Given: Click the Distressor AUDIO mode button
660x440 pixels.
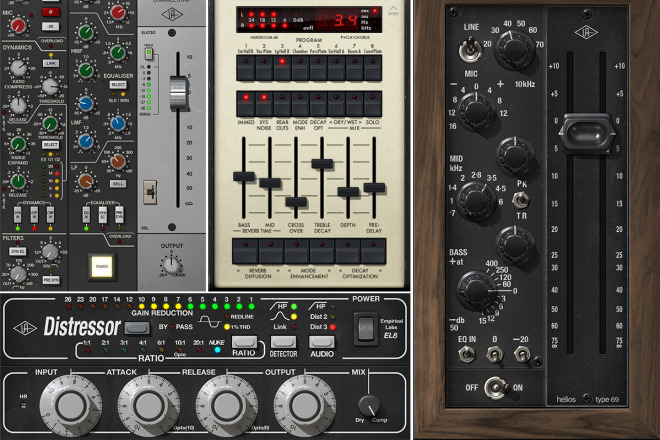Looking at the screenshot, I should [x=322, y=341].
